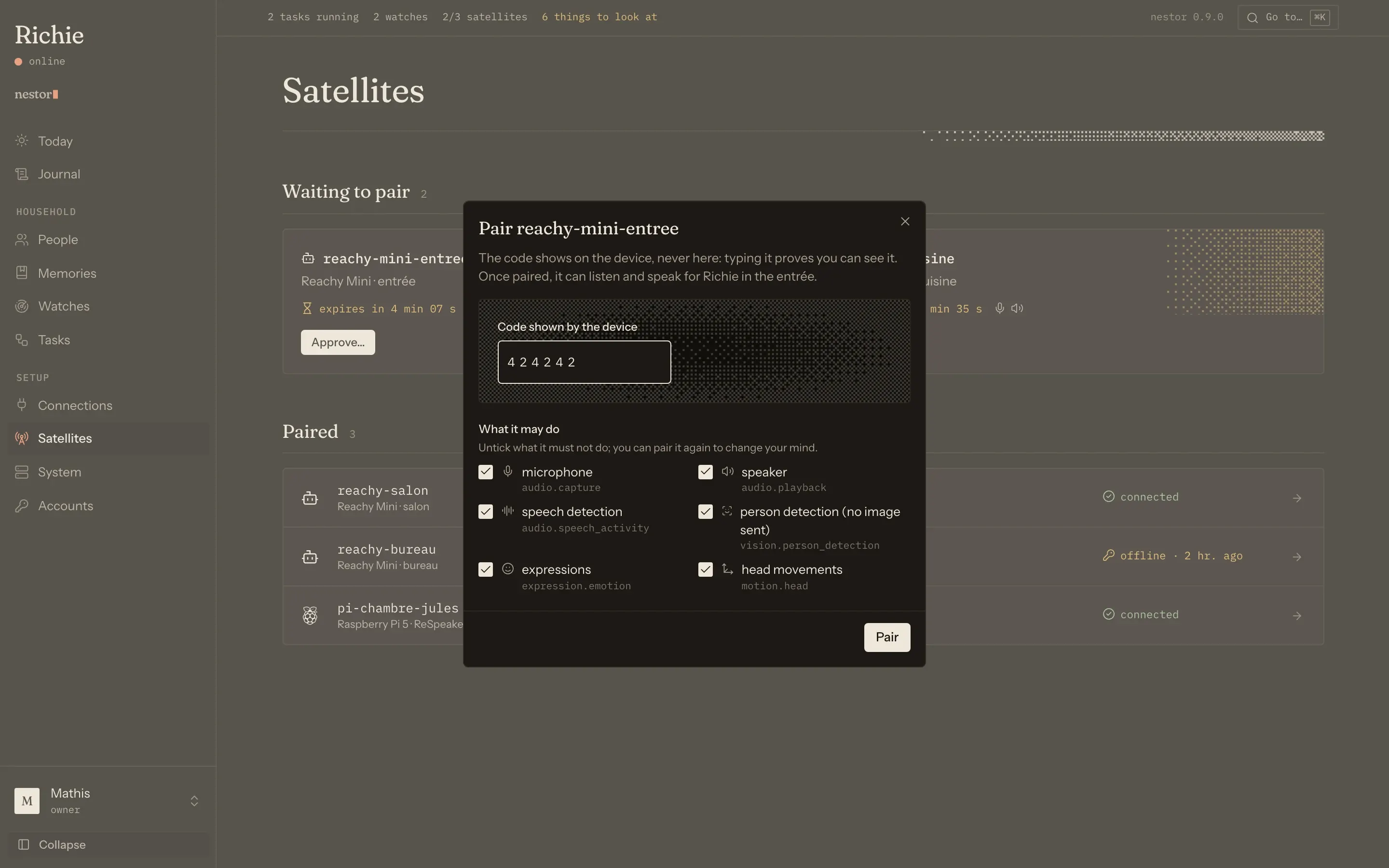This screenshot has height=868, width=1389.
Task: Untick the speaker audio.playback checkbox
Action: [x=706, y=472]
